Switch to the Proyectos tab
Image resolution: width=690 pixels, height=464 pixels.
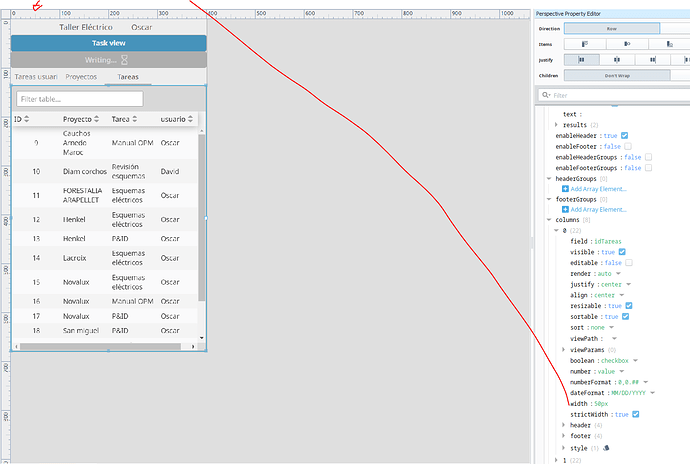pos(81,77)
